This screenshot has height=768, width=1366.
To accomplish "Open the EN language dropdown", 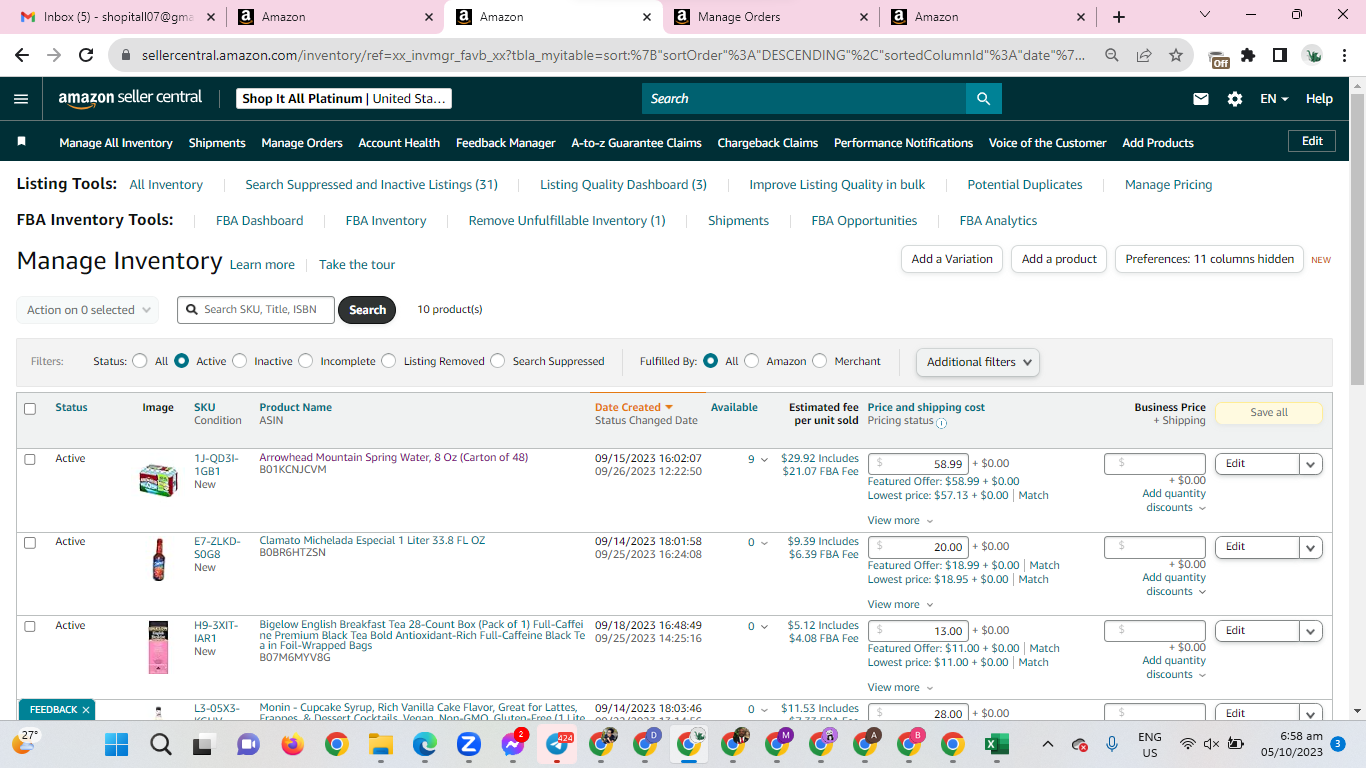I will coord(1274,99).
